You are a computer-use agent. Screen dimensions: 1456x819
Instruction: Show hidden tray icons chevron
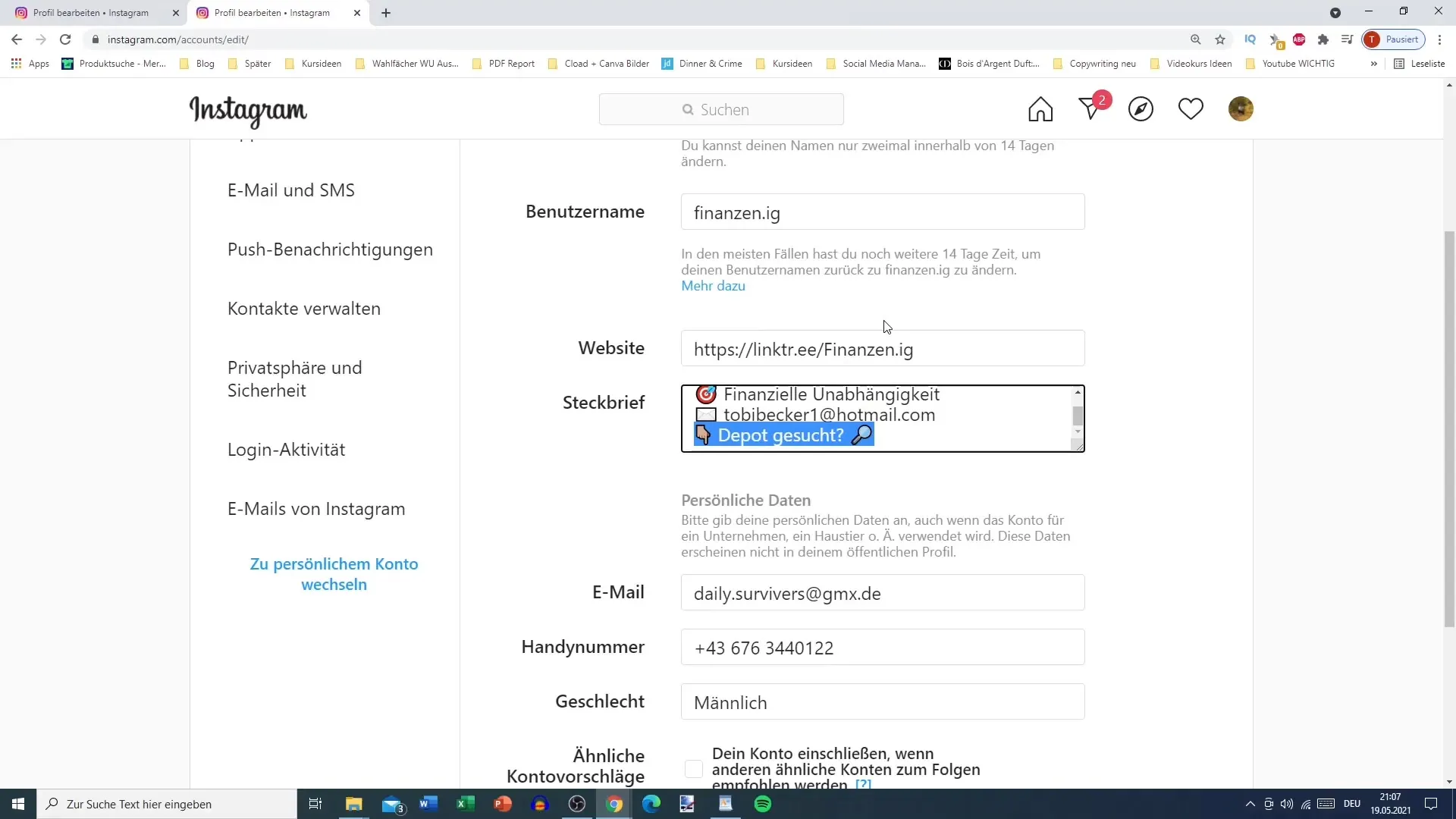[x=1250, y=804]
